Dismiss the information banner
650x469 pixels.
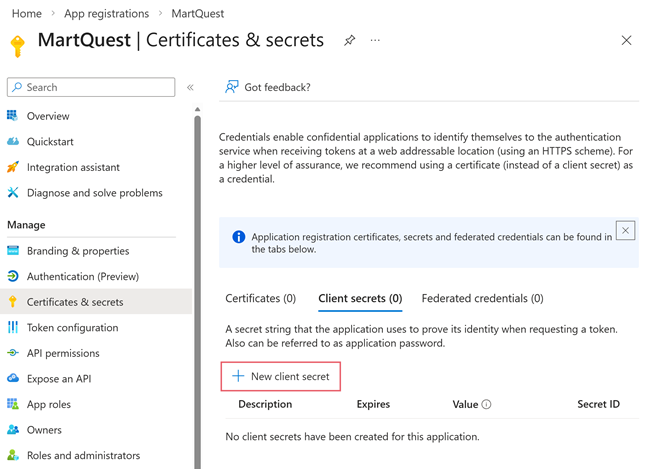626,230
